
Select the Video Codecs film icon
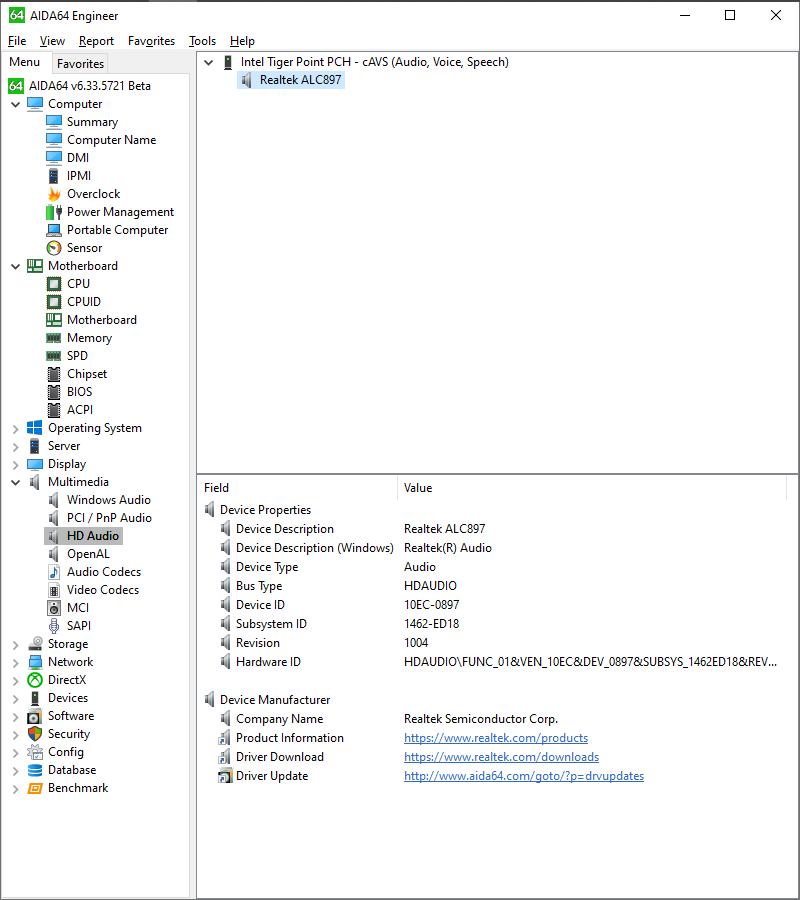pyautogui.click(x=54, y=589)
